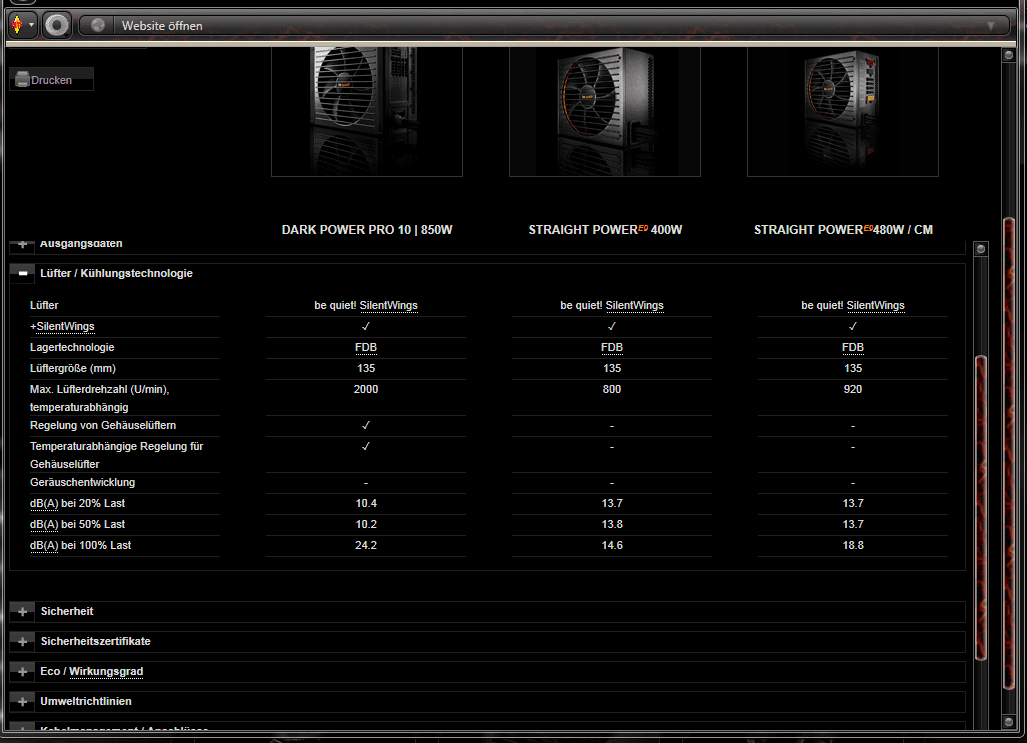Click FDB term in Dark Power Pro column
The image size is (1027, 743).
coord(366,347)
